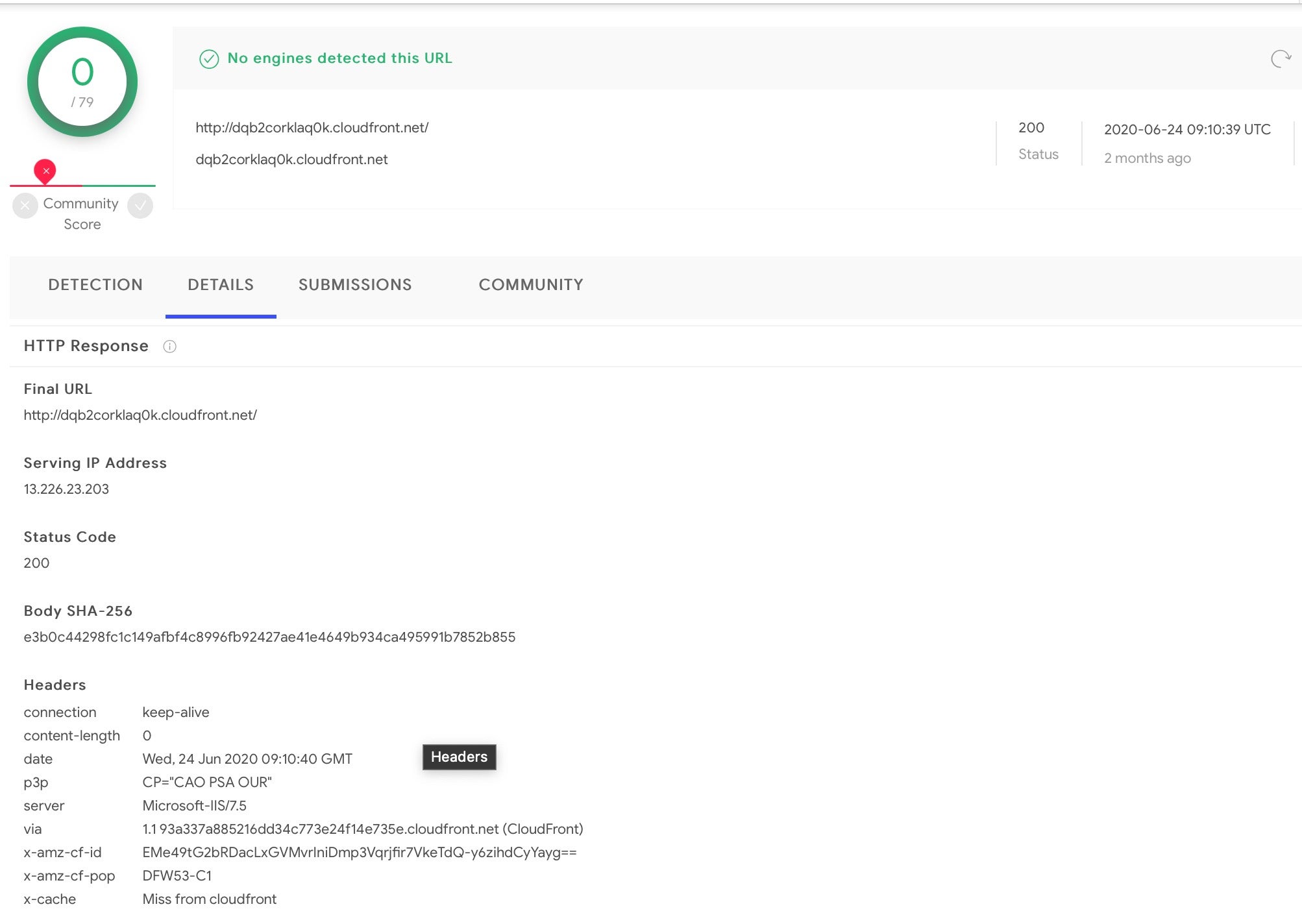Click the reanalyze refresh icon

pyautogui.click(x=1281, y=59)
